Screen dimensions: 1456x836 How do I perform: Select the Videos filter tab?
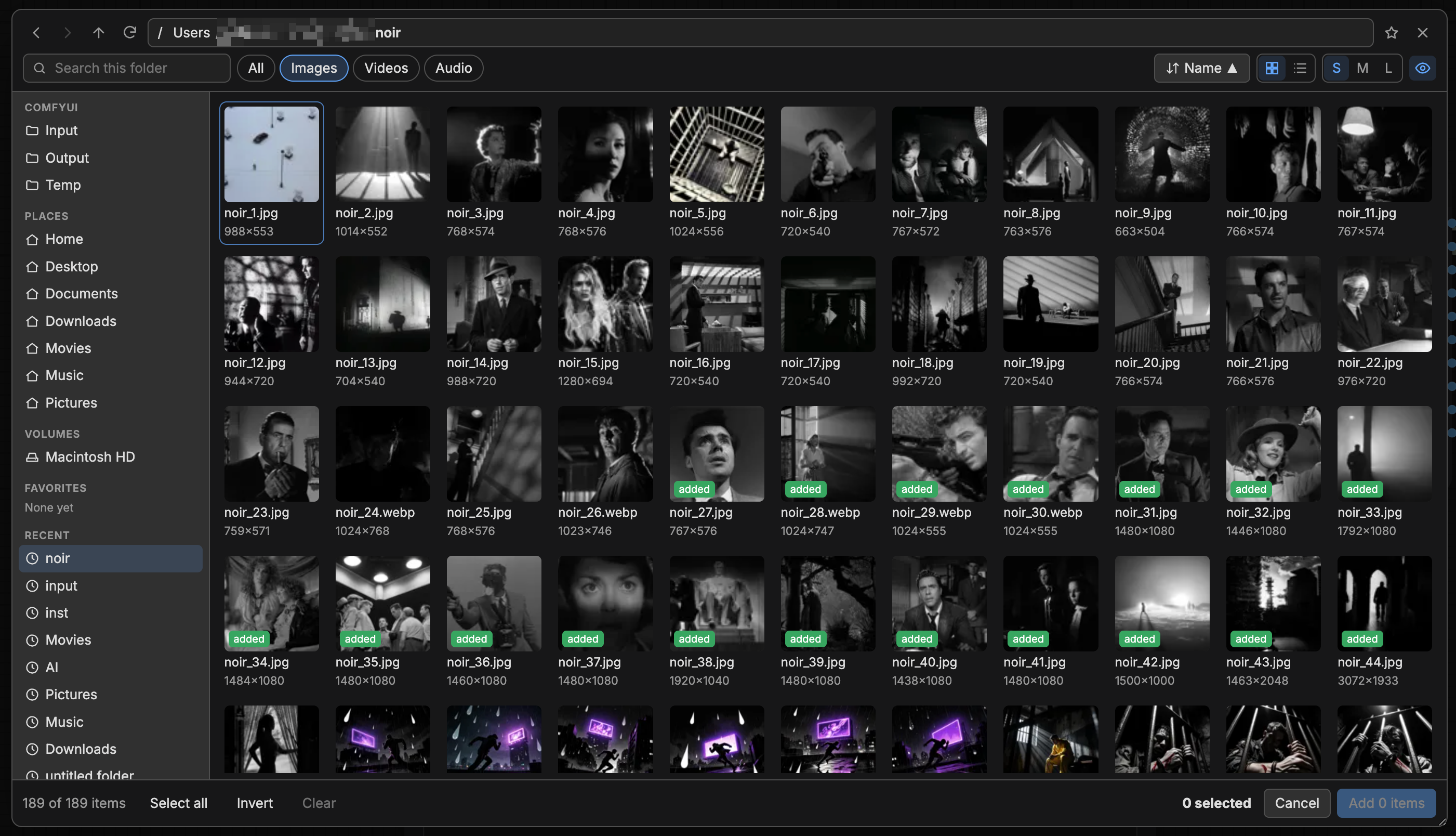click(386, 68)
